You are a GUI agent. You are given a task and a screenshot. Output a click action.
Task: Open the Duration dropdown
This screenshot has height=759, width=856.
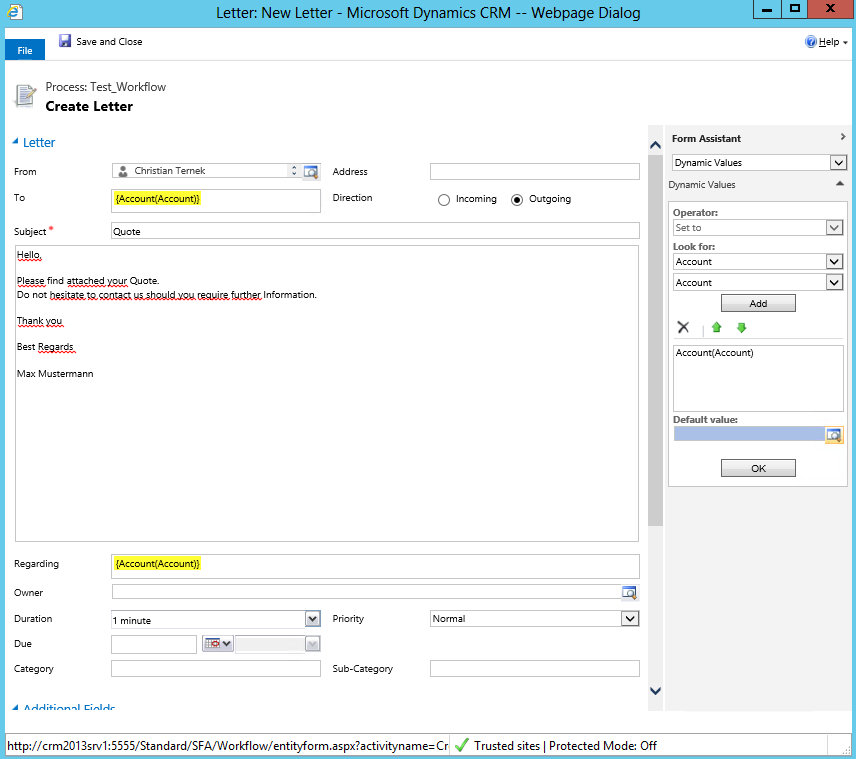tap(312, 619)
